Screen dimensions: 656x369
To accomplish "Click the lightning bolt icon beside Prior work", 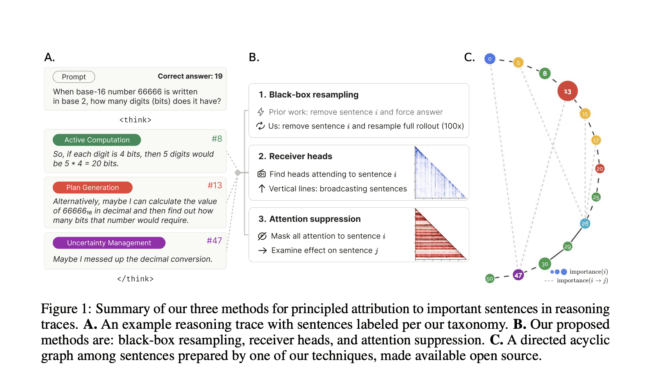I will (x=261, y=112).
